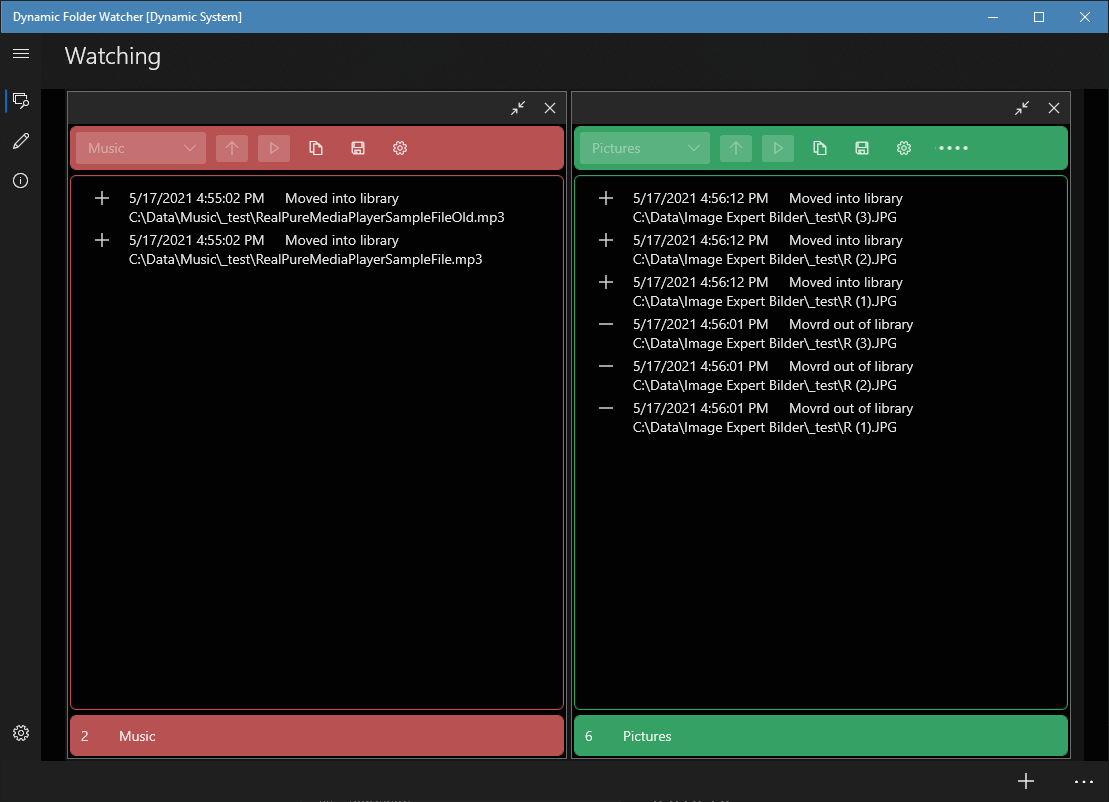Viewport: 1109px width, 802px height.
Task: Copy the Music watcher log entries
Action: pyautogui.click(x=316, y=148)
